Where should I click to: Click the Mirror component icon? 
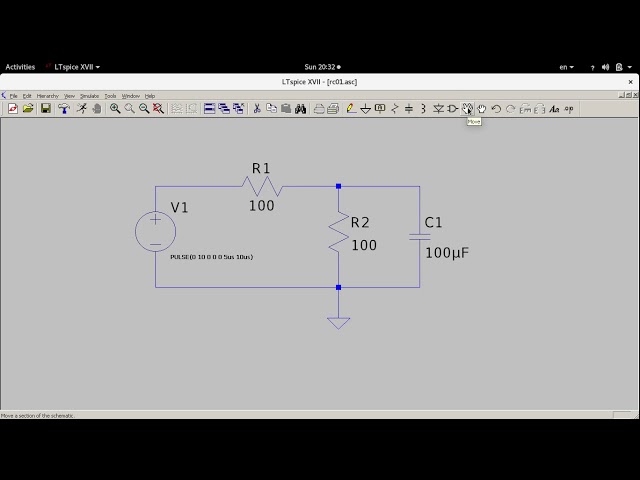click(540, 109)
